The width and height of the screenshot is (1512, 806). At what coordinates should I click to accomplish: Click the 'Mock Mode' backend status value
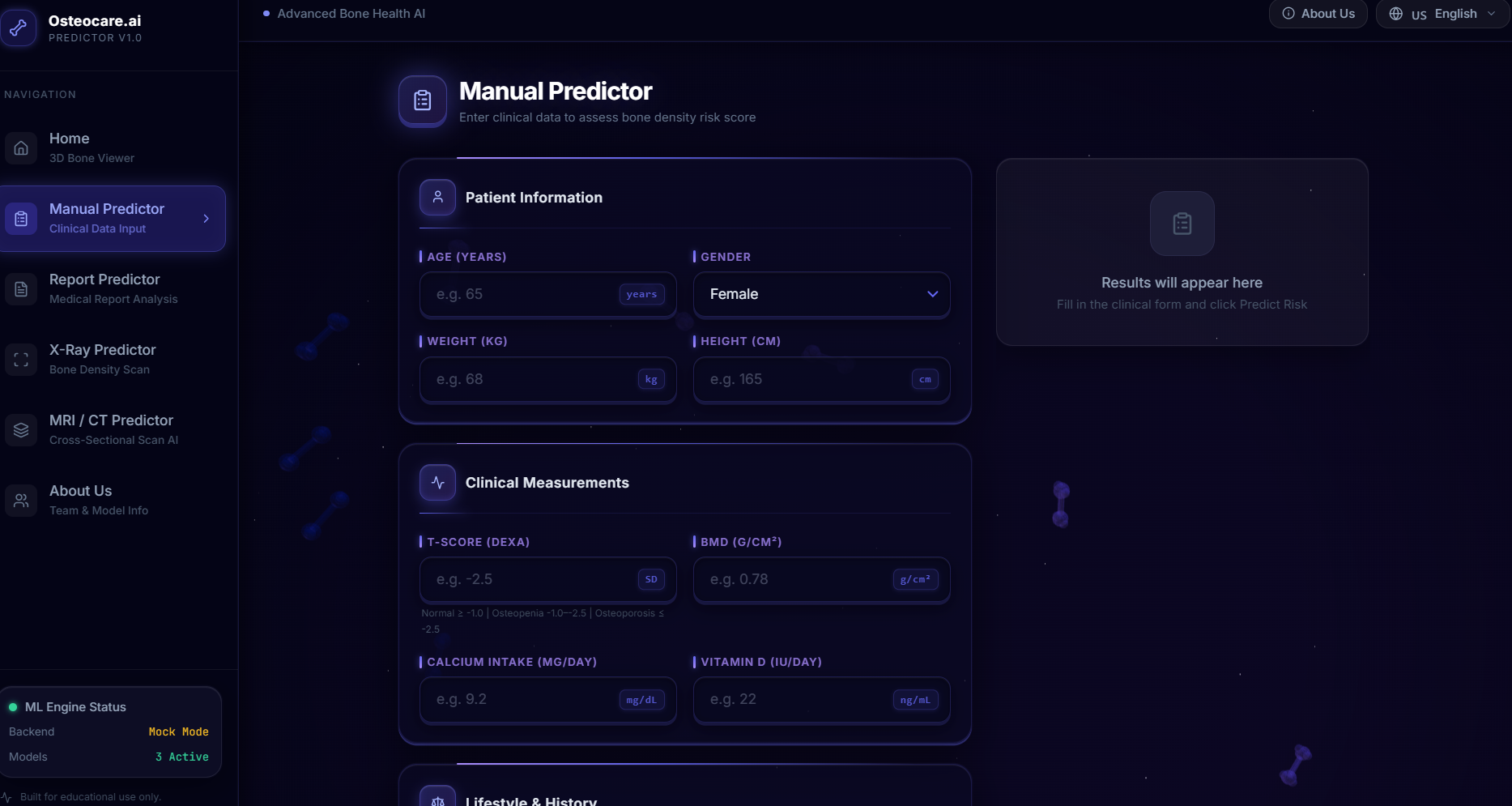(179, 731)
